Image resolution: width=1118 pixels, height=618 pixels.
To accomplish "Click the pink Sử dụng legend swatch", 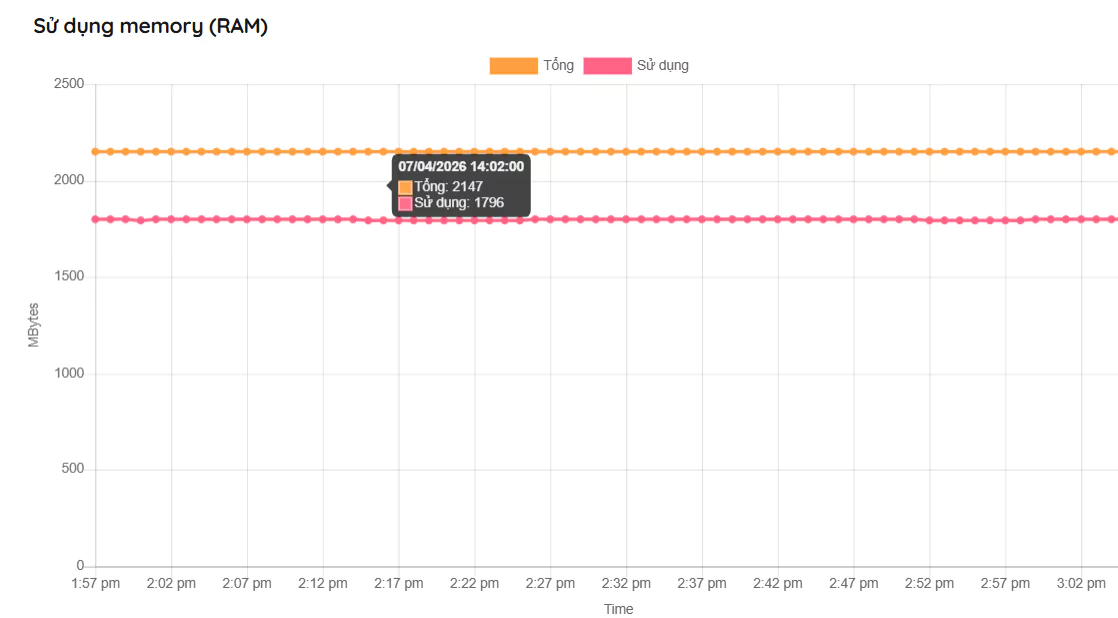I will 607,66.
